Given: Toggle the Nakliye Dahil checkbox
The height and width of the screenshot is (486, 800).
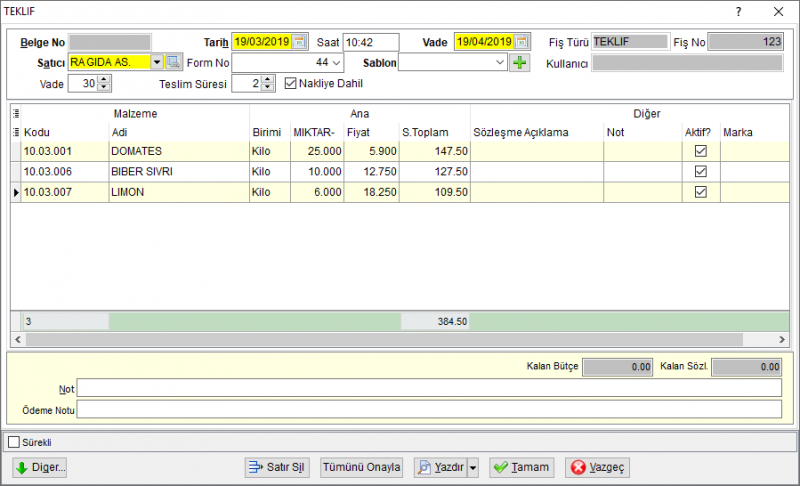Looking at the screenshot, I should [x=290, y=83].
